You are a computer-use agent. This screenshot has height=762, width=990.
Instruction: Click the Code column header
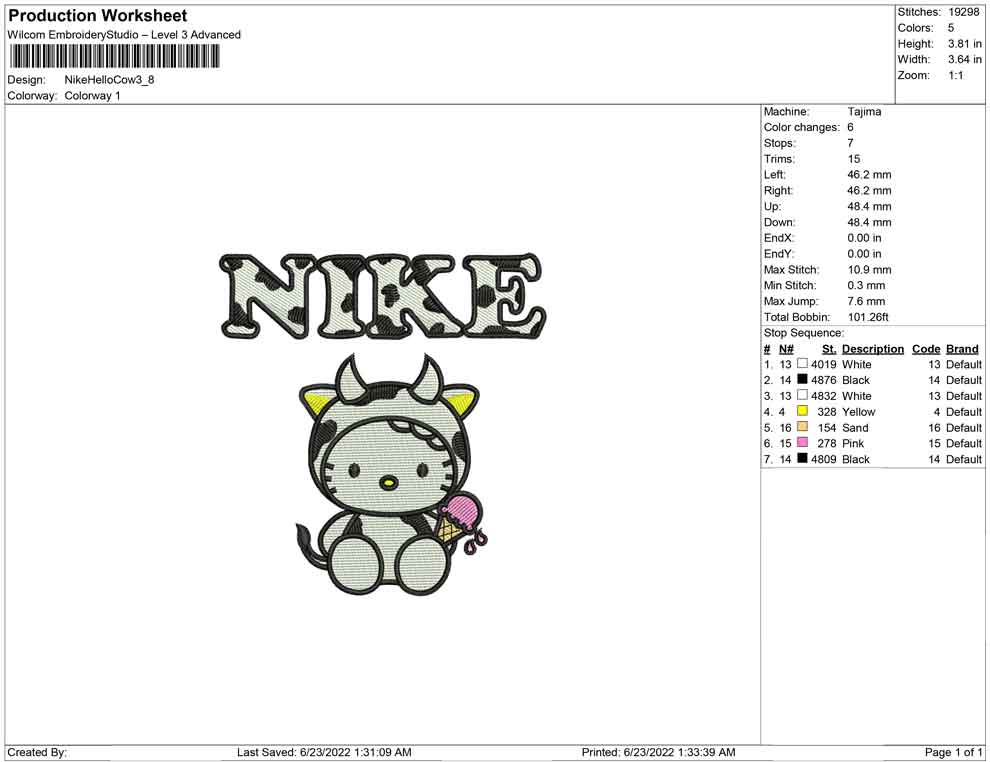tap(926, 349)
